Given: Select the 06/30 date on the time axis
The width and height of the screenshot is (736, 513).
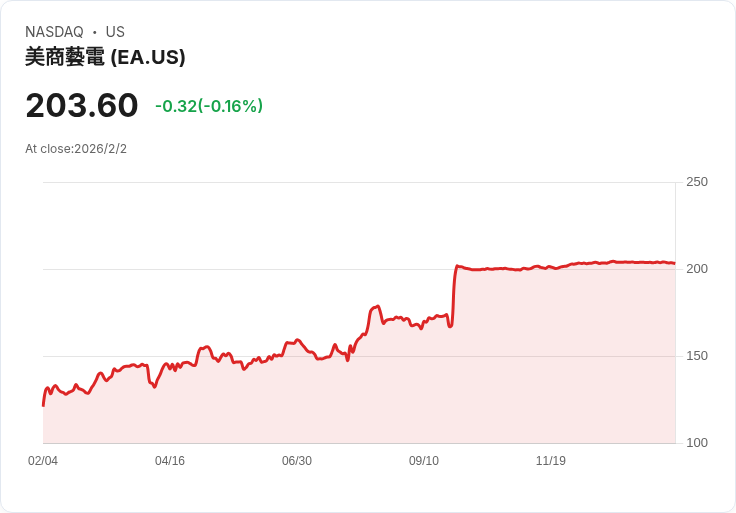Looking at the screenshot, I should point(297,461).
